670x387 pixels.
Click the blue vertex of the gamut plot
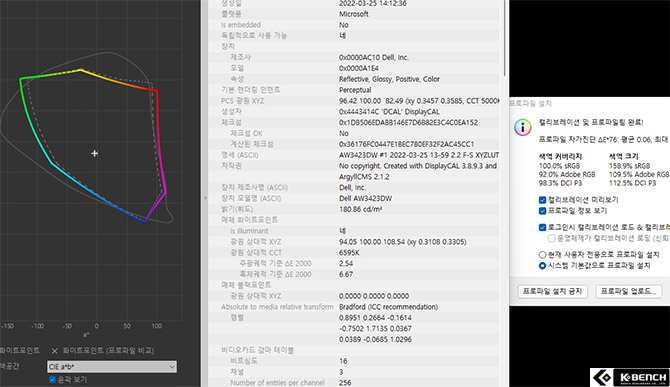pos(144,221)
